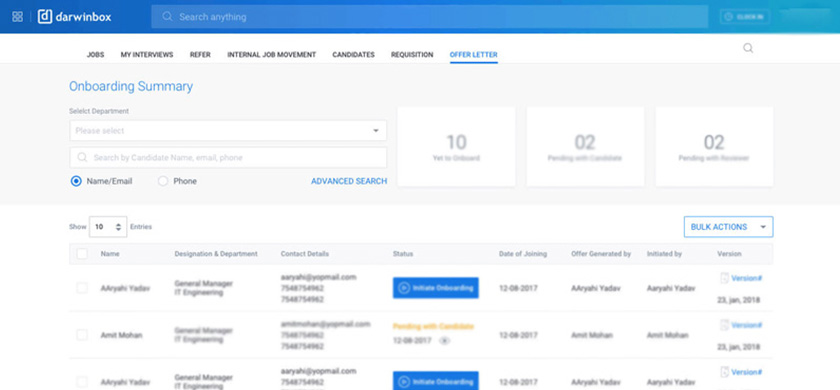Click the Version column header
Image resolution: width=840 pixels, height=390 pixels.
[729, 254]
